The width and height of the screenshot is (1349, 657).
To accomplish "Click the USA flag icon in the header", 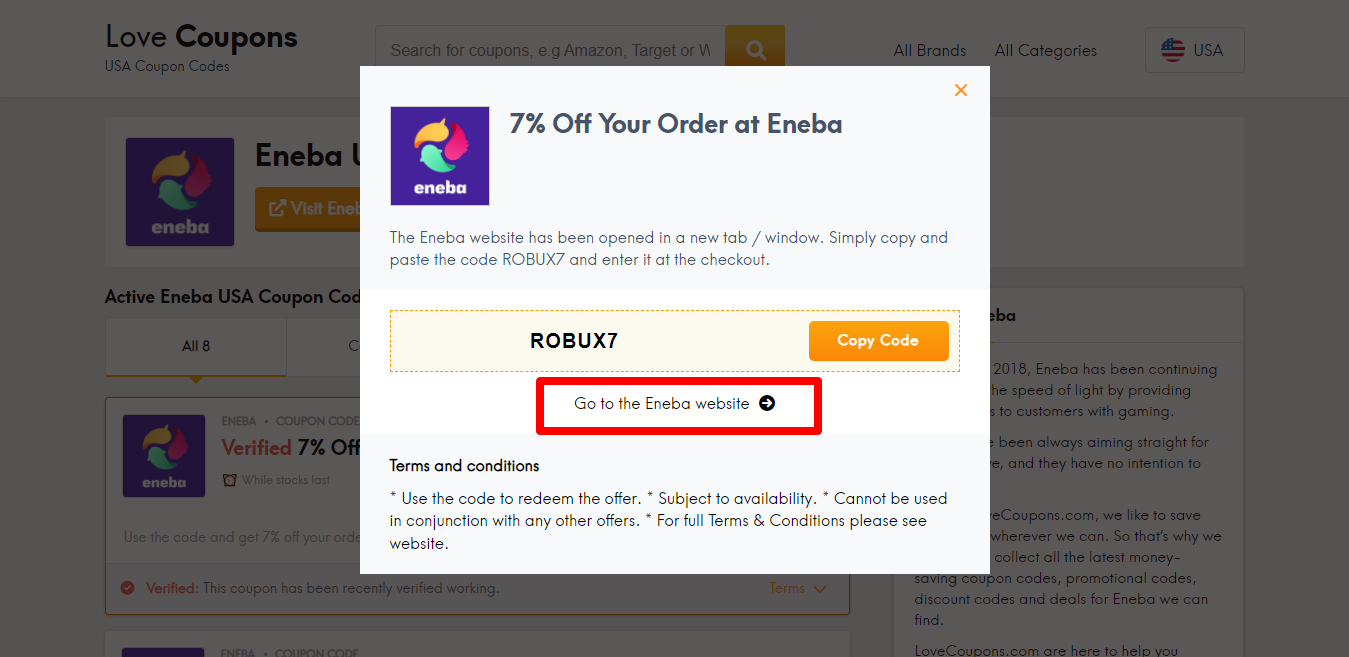I will [x=1172, y=49].
